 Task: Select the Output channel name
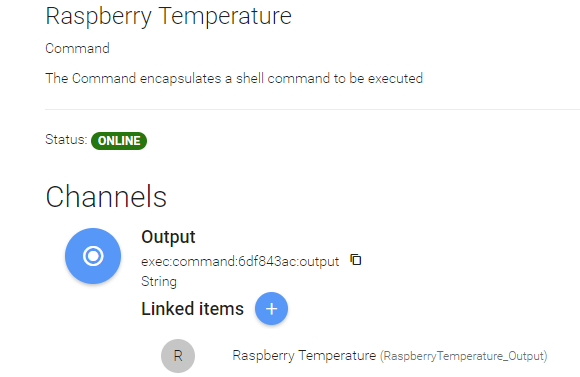(168, 238)
